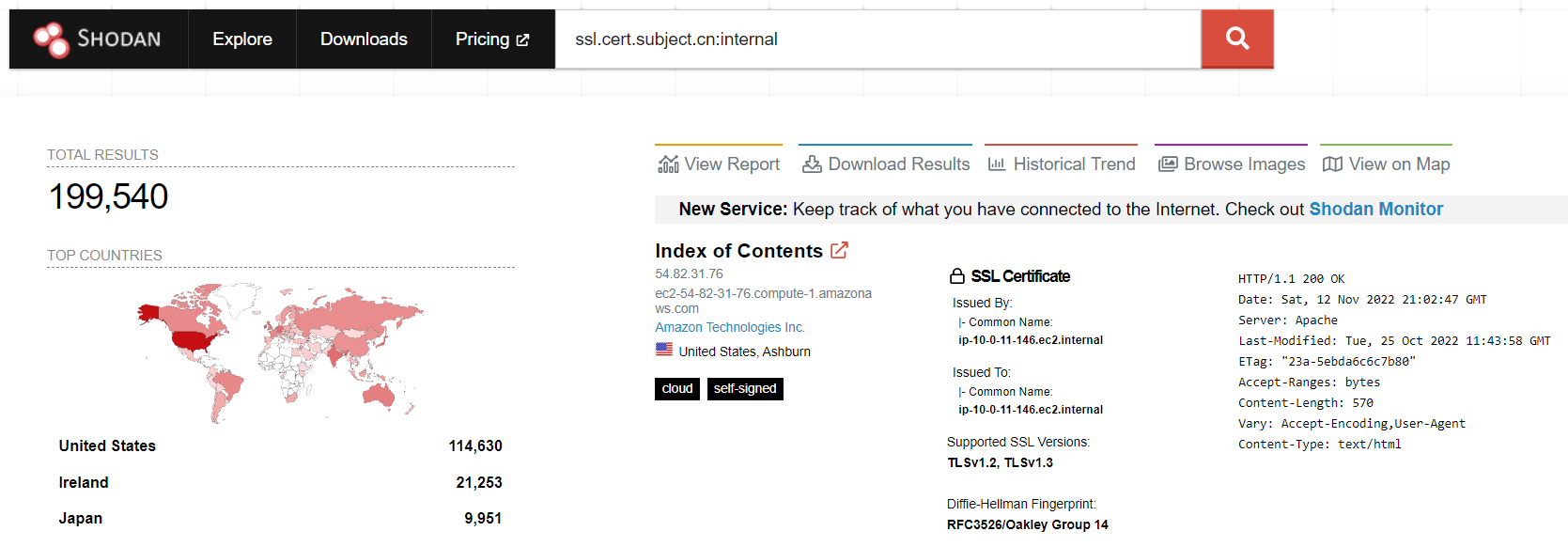Viewport: 1568px width, 547px height.
Task: Click the SSL Certificate heading
Action: click(1020, 276)
